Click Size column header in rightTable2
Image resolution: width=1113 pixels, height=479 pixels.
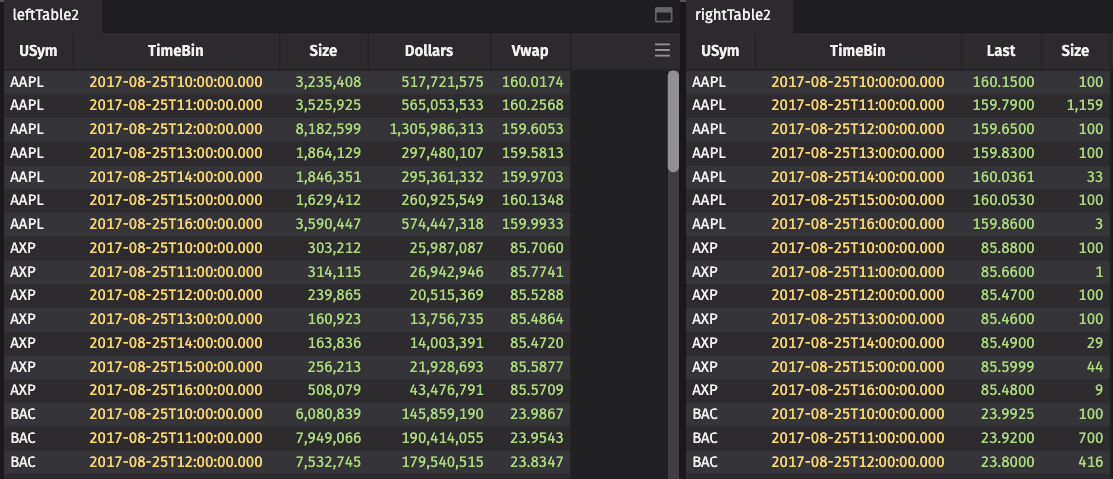[x=1075, y=50]
